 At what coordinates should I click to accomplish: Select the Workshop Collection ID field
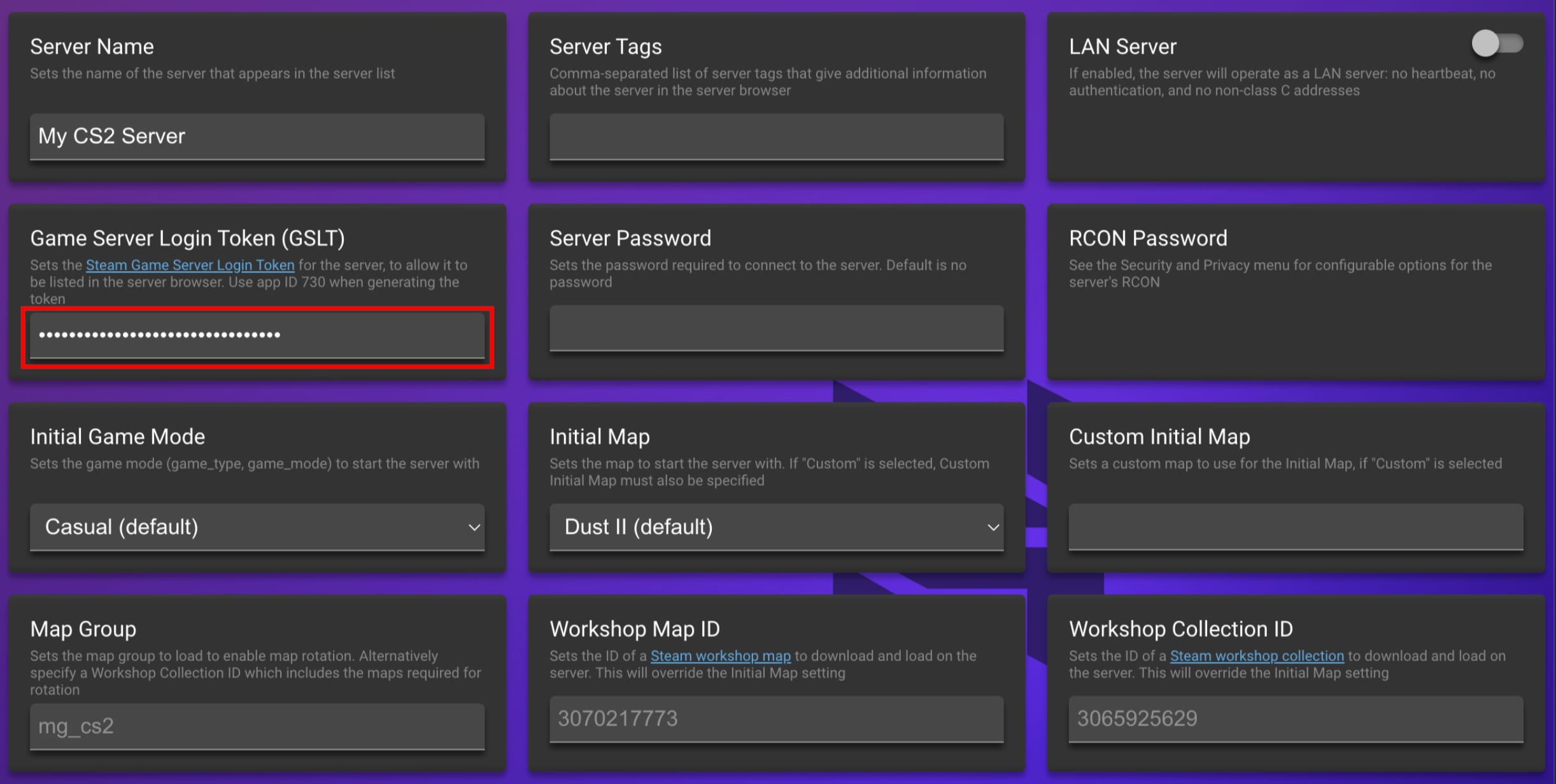pos(1295,718)
